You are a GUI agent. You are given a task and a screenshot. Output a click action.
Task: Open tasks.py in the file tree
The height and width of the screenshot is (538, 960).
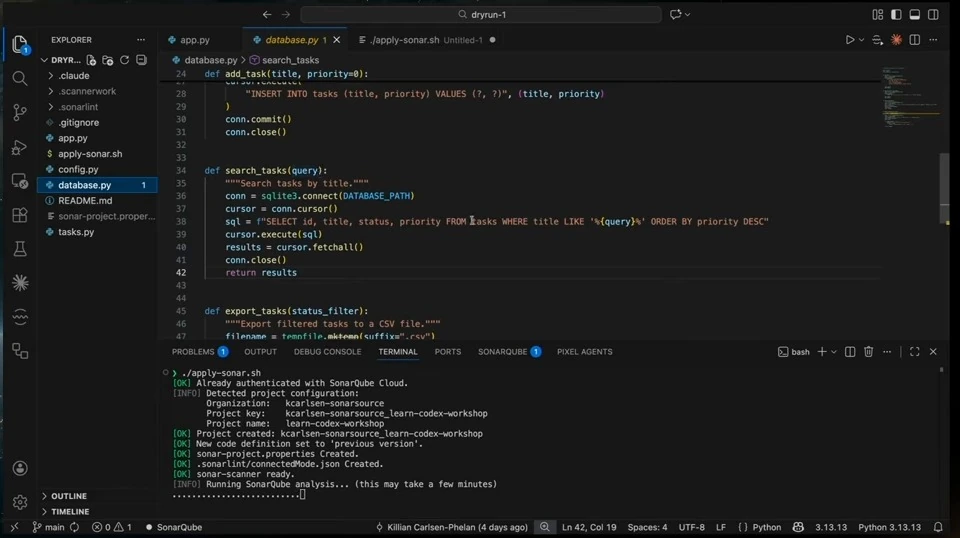(97, 232)
